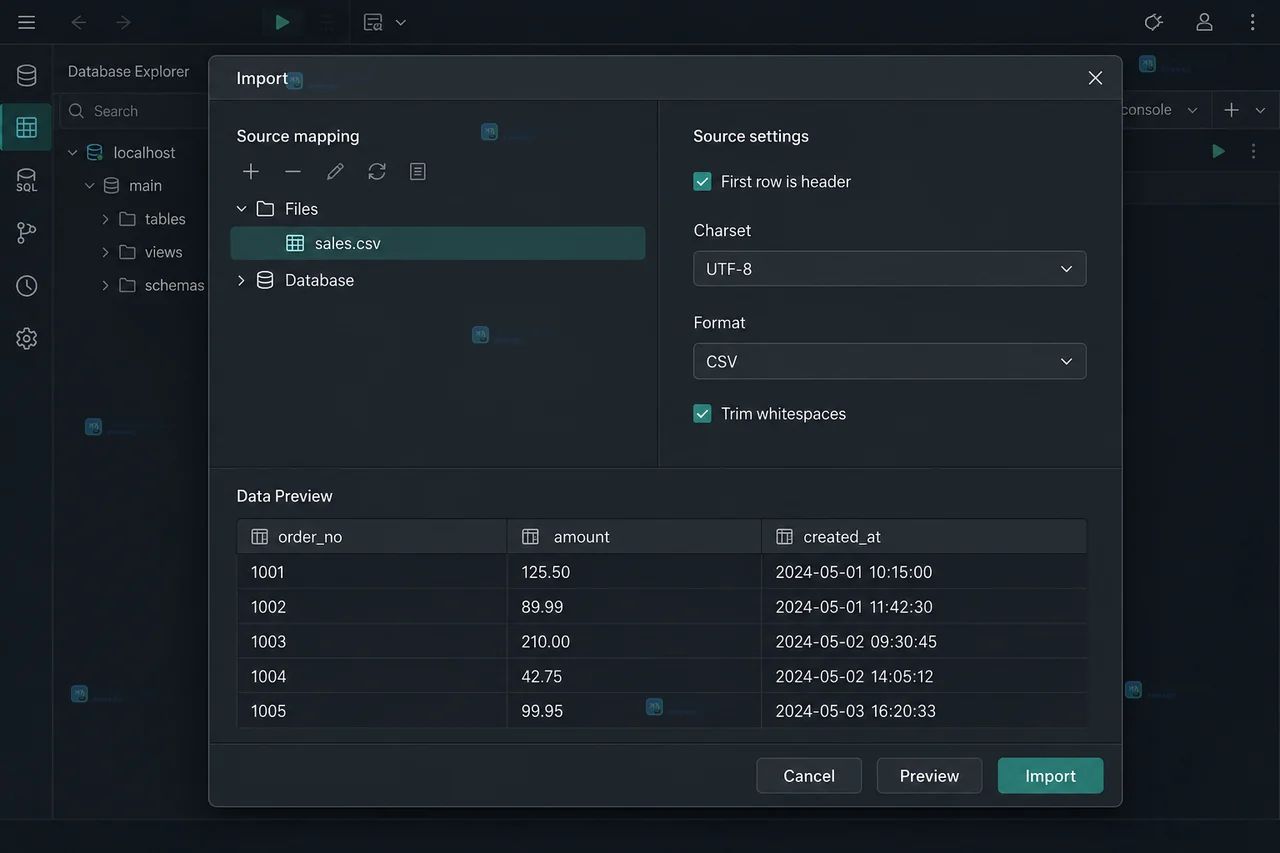Collapse the main database chevron
Screen dimensions: 1280x853
pyautogui.click(x=89, y=186)
